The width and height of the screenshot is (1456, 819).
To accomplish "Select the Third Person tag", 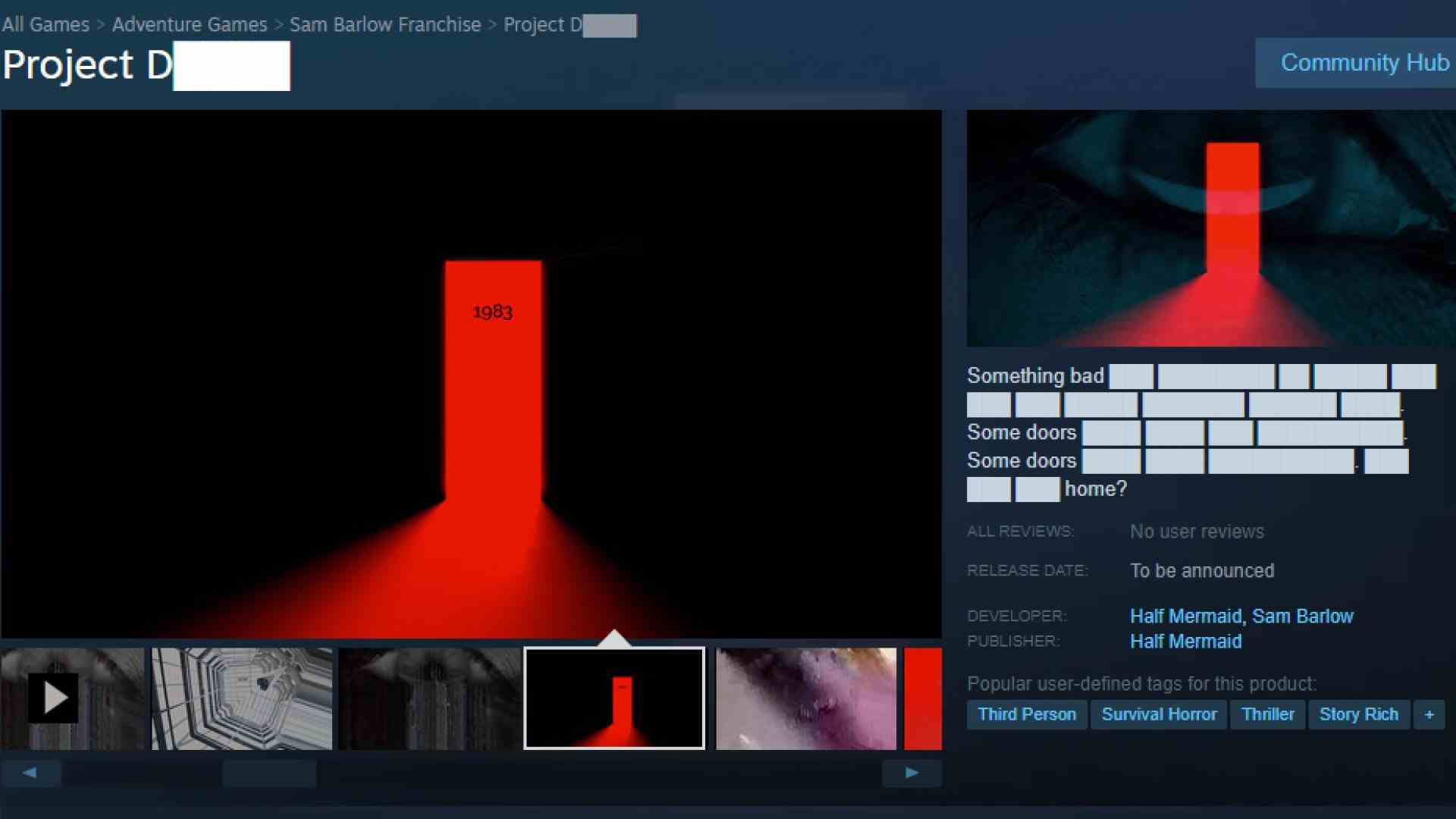I will [x=1027, y=714].
